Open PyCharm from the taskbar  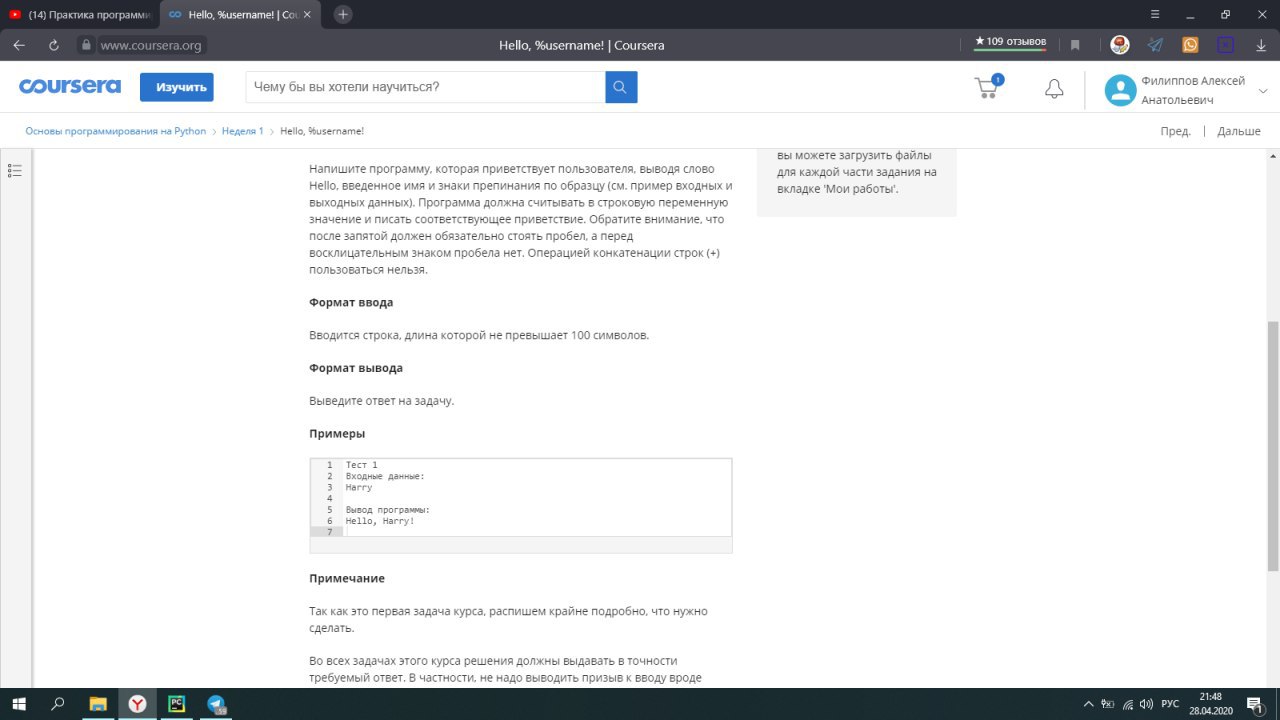point(176,704)
